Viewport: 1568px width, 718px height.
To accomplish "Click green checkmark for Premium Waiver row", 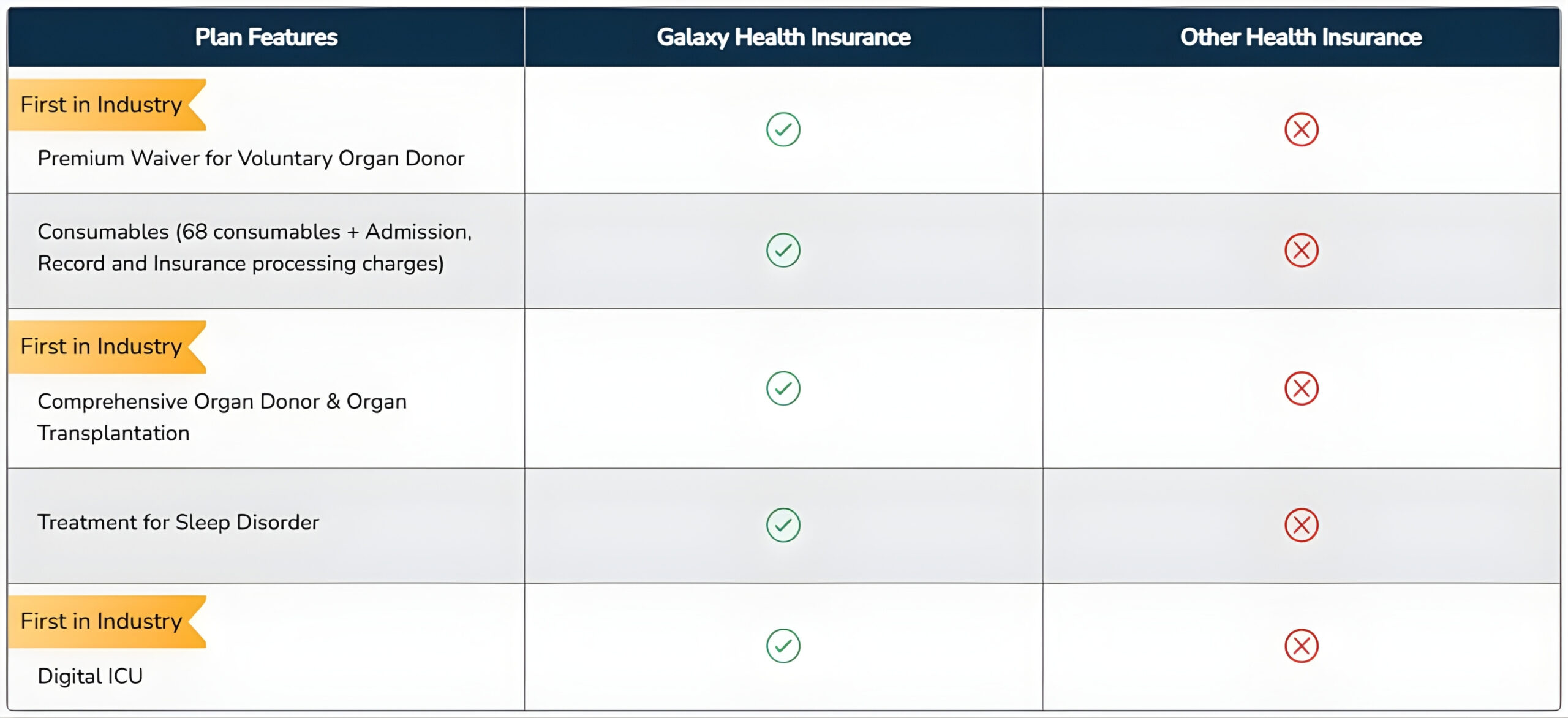I will point(783,129).
